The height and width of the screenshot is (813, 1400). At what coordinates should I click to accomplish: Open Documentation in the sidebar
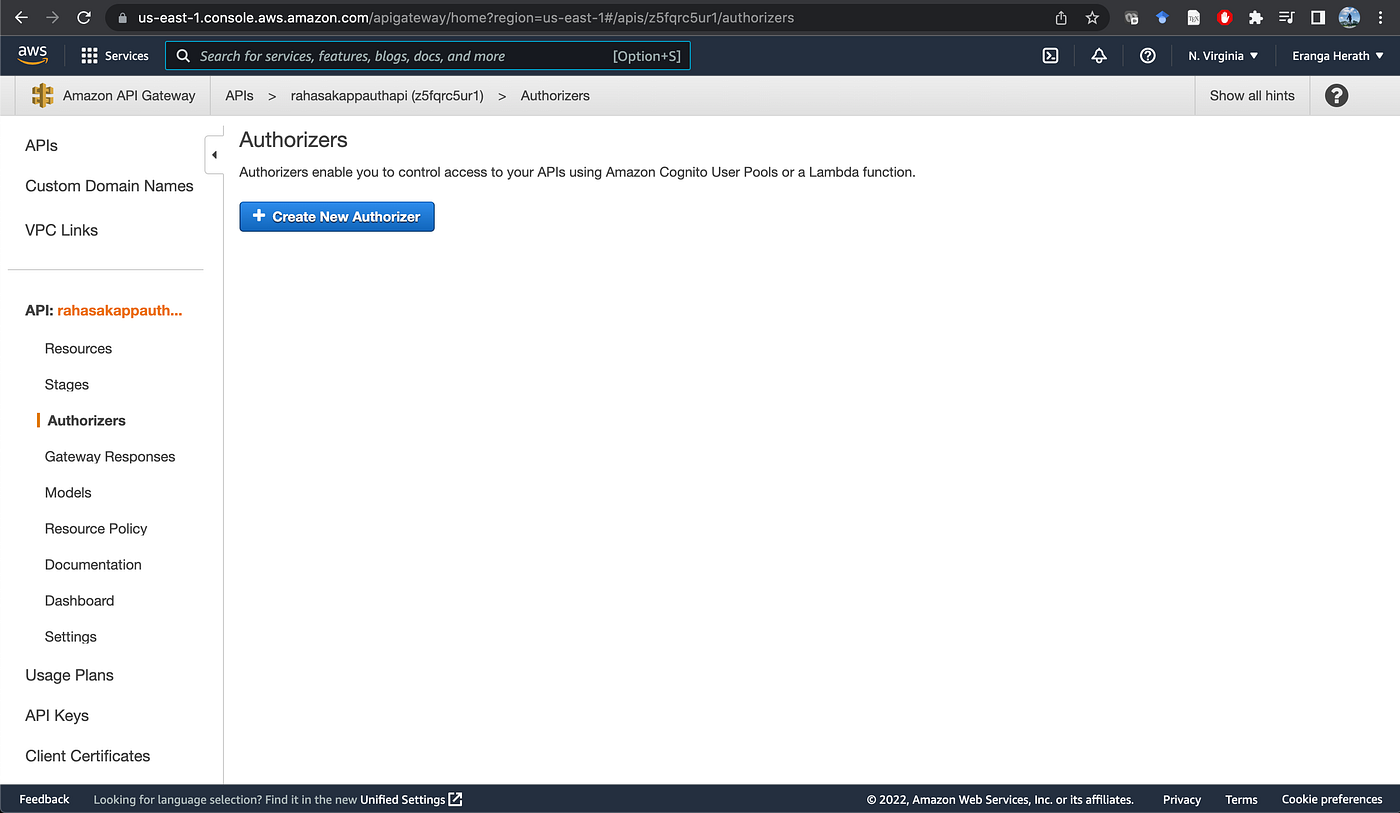[93, 565]
